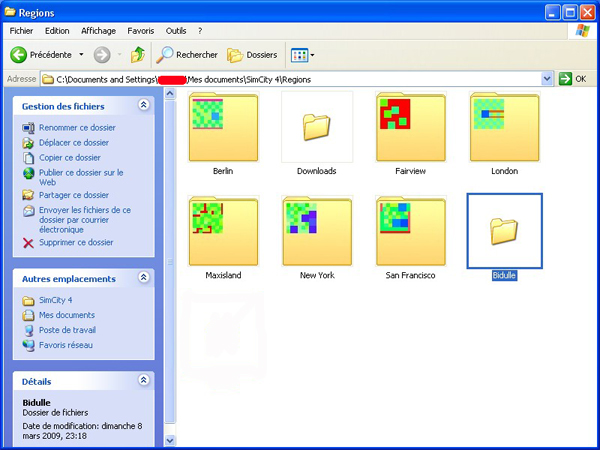Click the green OK go button
The image size is (600, 450).
tap(573, 79)
